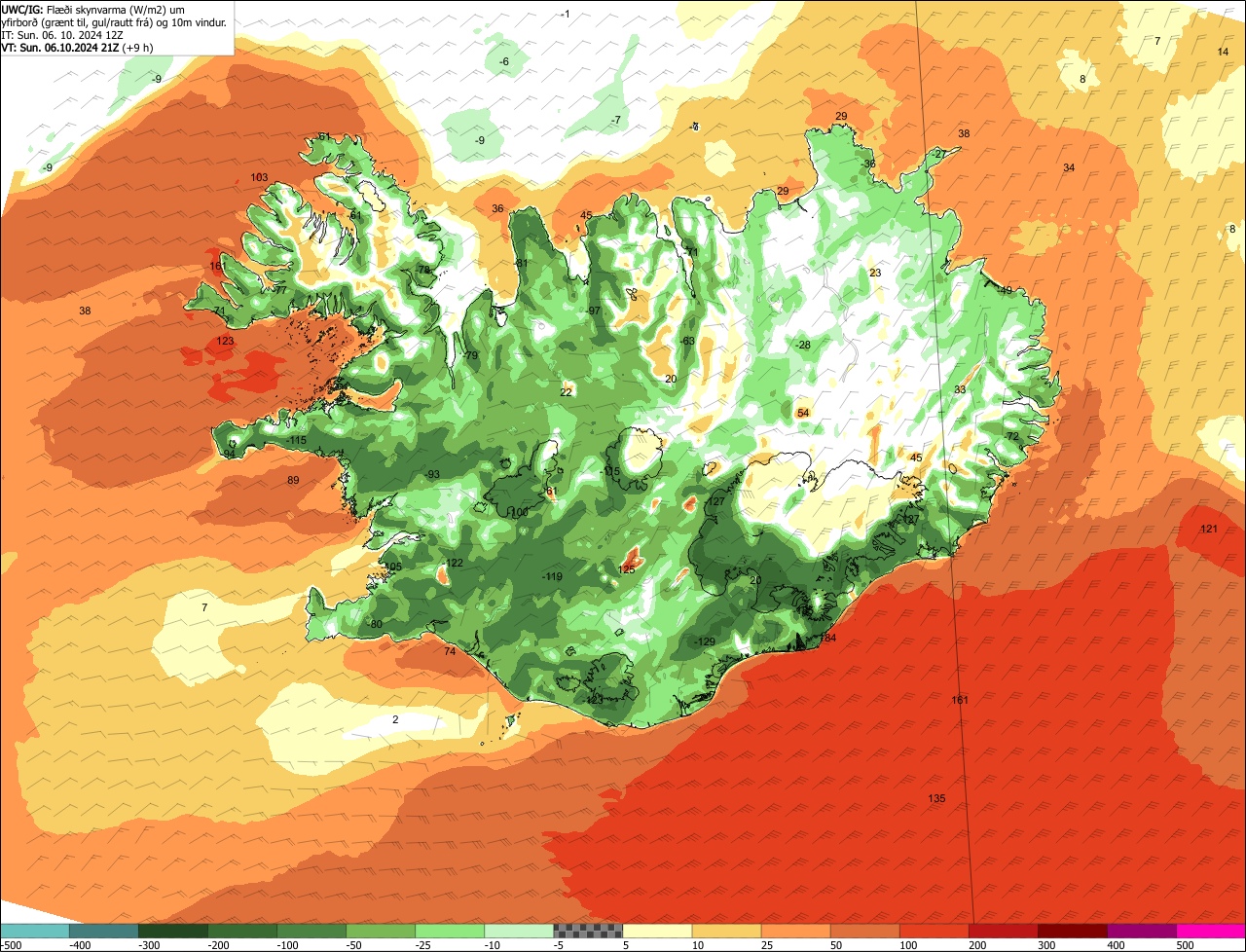This screenshot has height=952, width=1246.
Task: Click the '22' value in central-west Iceland
Action: click(x=567, y=392)
